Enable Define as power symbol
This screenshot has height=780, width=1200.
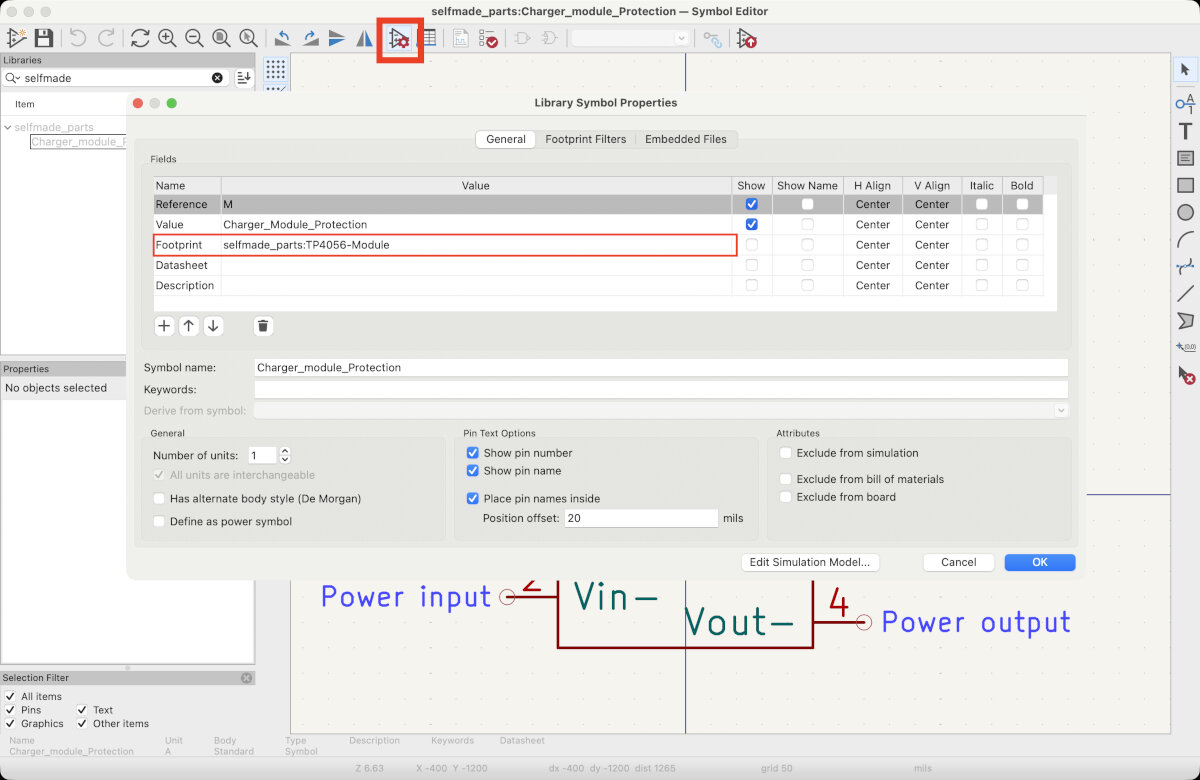159,521
